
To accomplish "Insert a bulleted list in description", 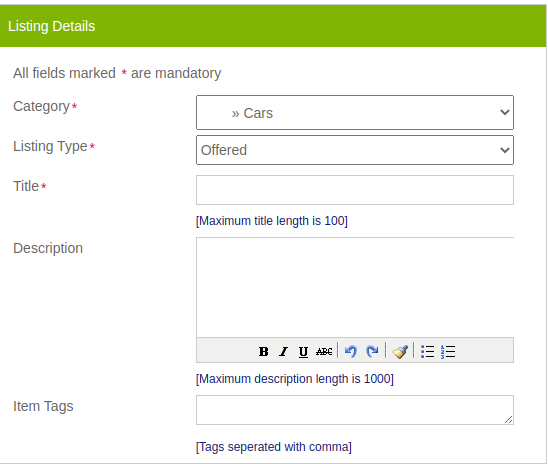I will (x=427, y=351).
